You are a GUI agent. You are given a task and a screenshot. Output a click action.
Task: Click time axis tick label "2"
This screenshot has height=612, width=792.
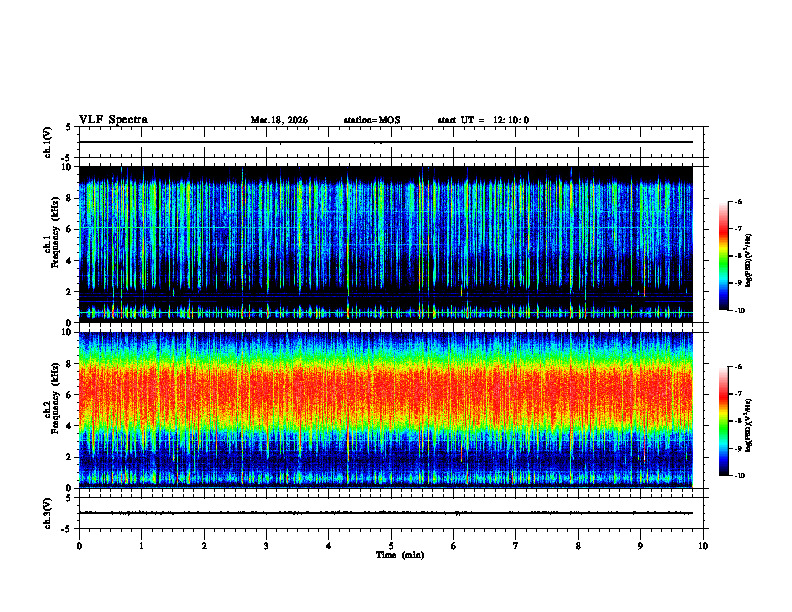204,546
